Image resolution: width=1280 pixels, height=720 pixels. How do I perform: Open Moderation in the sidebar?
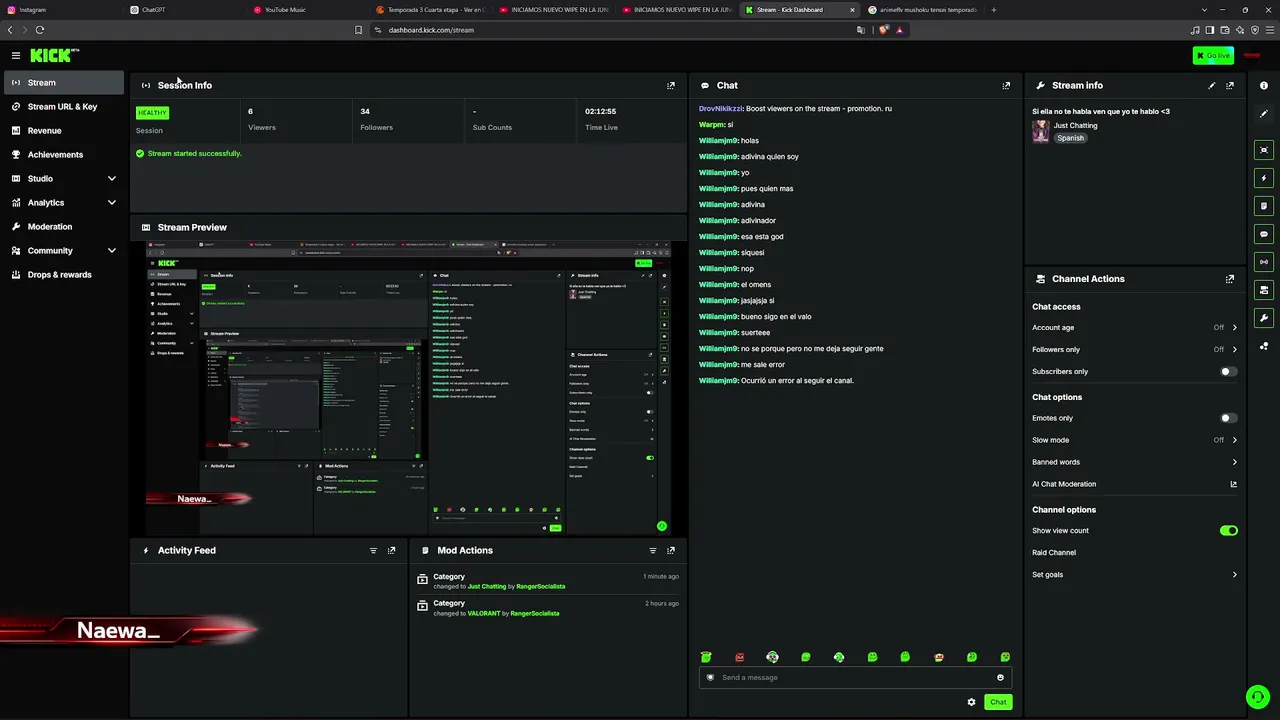point(64,227)
